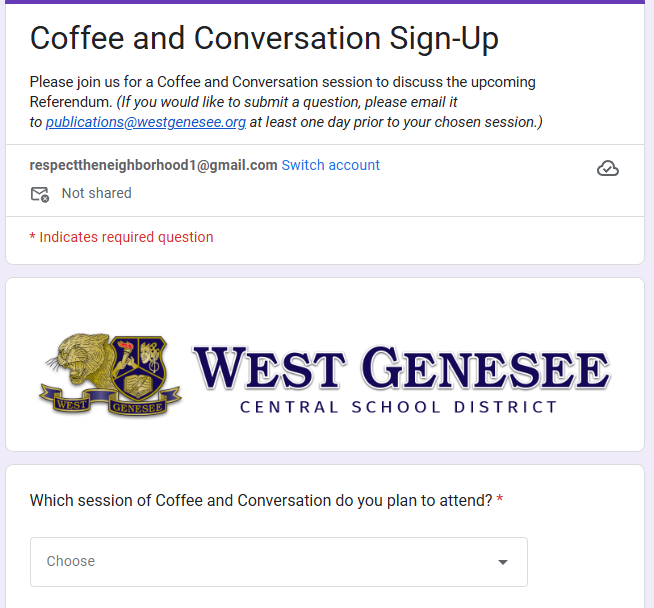654x608 pixels.
Task: Click the red asterisk after the session question
Action: pyautogui.click(x=500, y=501)
